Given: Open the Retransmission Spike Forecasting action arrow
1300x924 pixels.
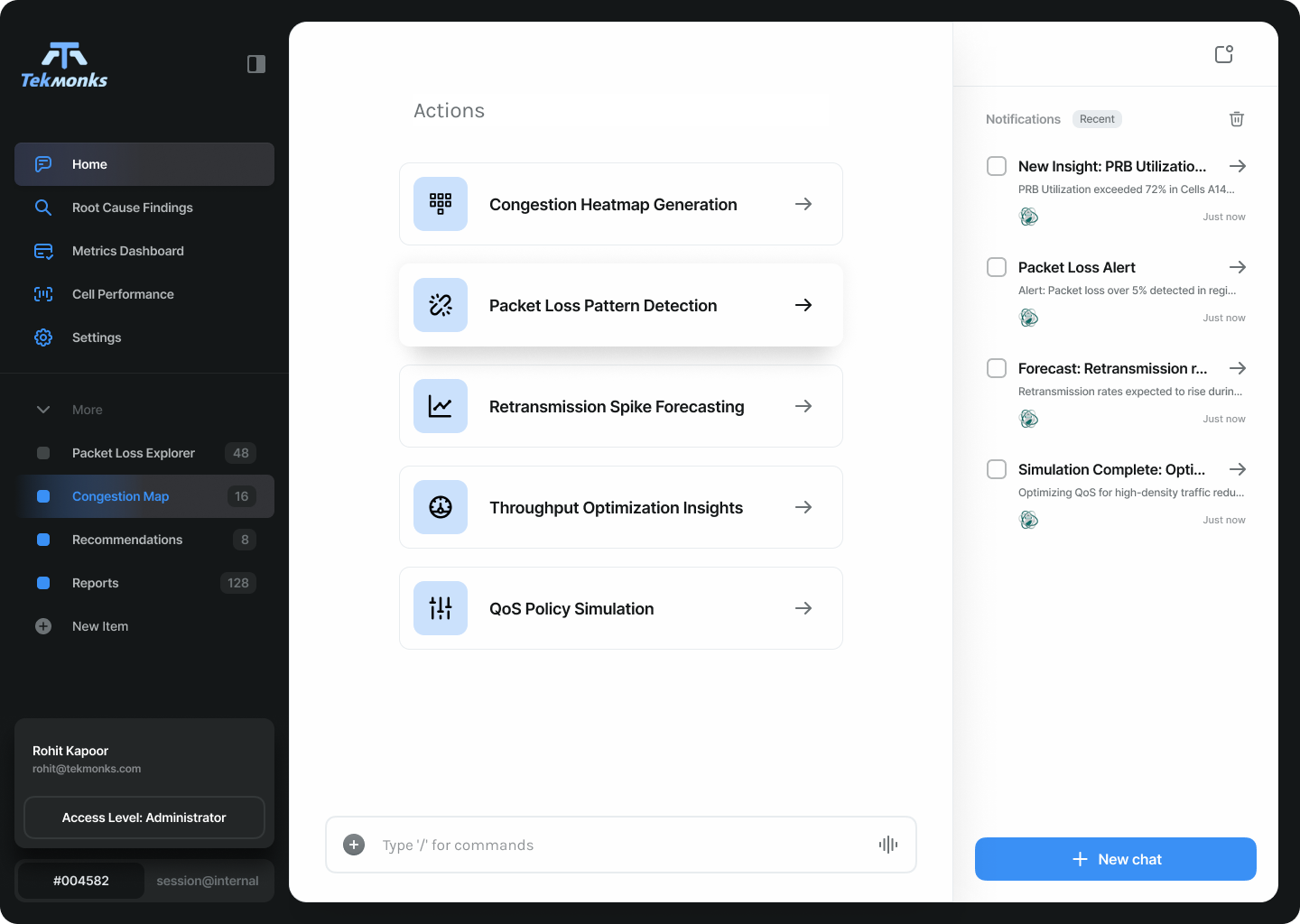Looking at the screenshot, I should (x=803, y=406).
